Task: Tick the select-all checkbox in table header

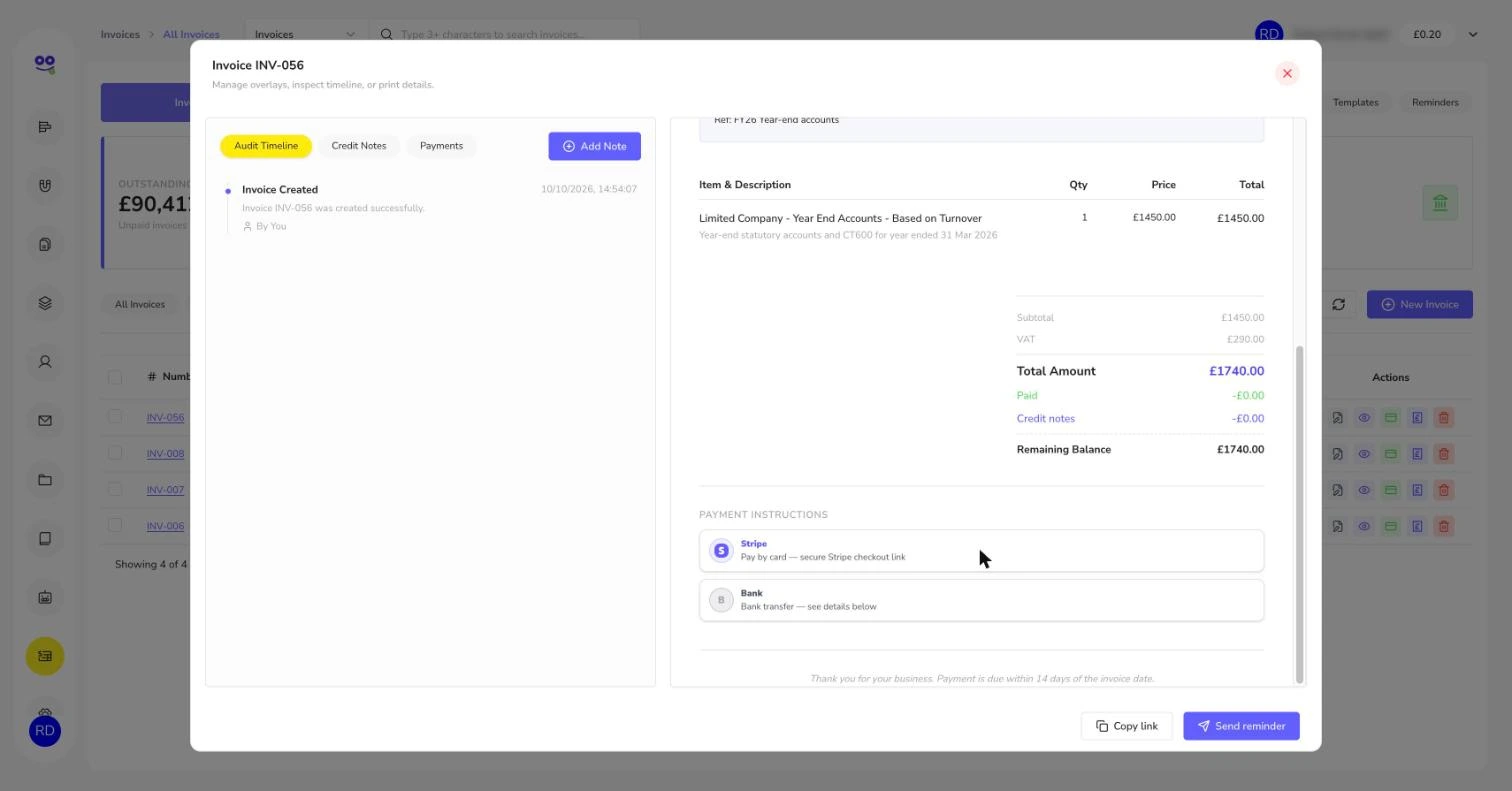Action: click(115, 377)
